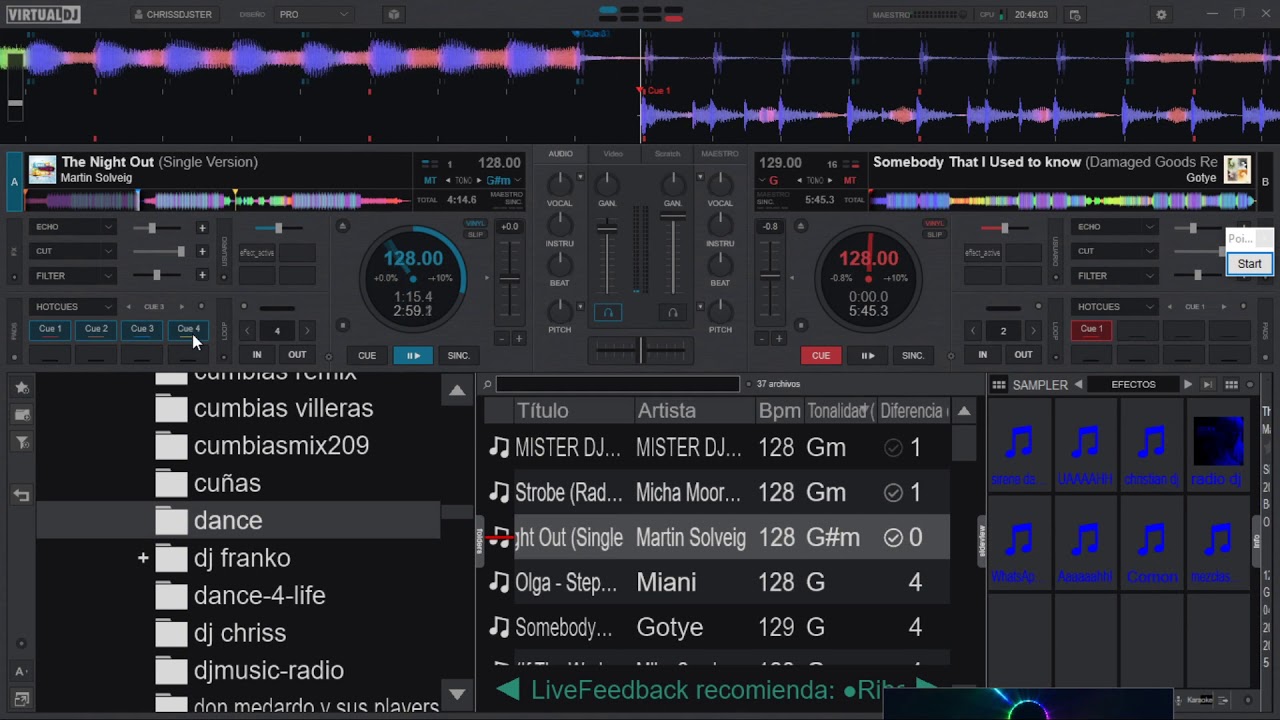Toggle VINYL mode on deck A

click(476, 224)
